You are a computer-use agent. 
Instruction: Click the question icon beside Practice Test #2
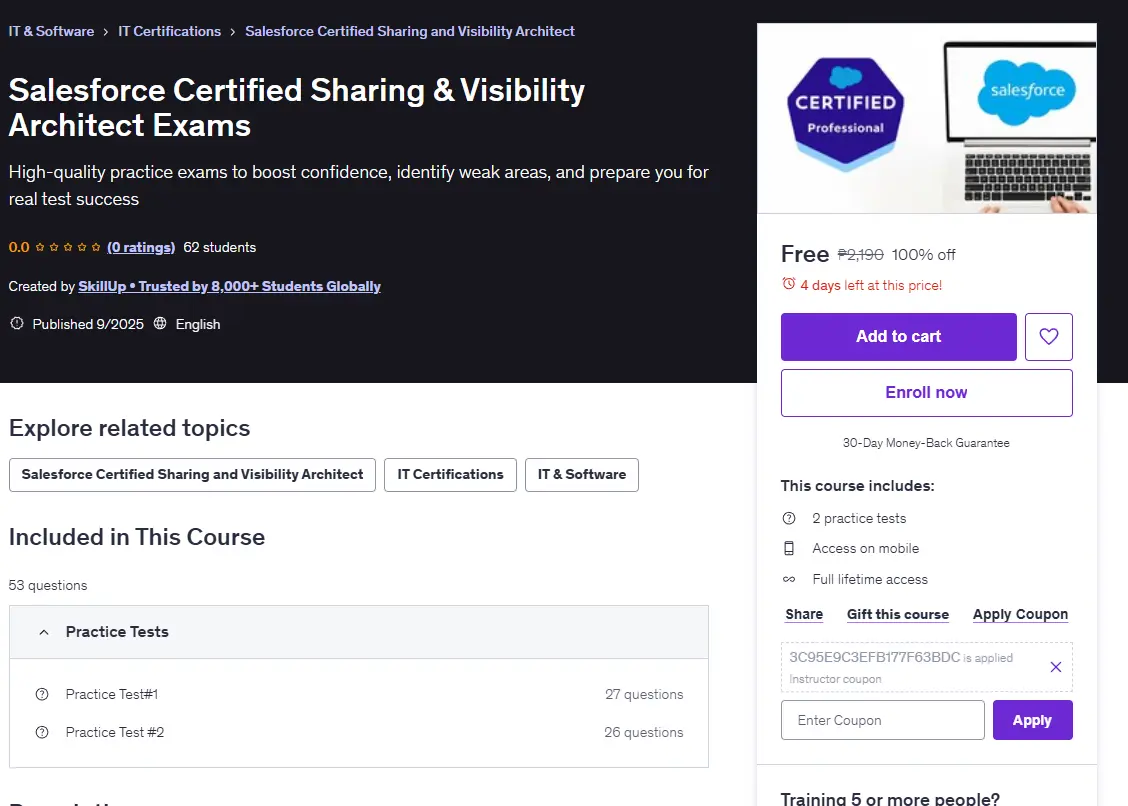click(42, 733)
